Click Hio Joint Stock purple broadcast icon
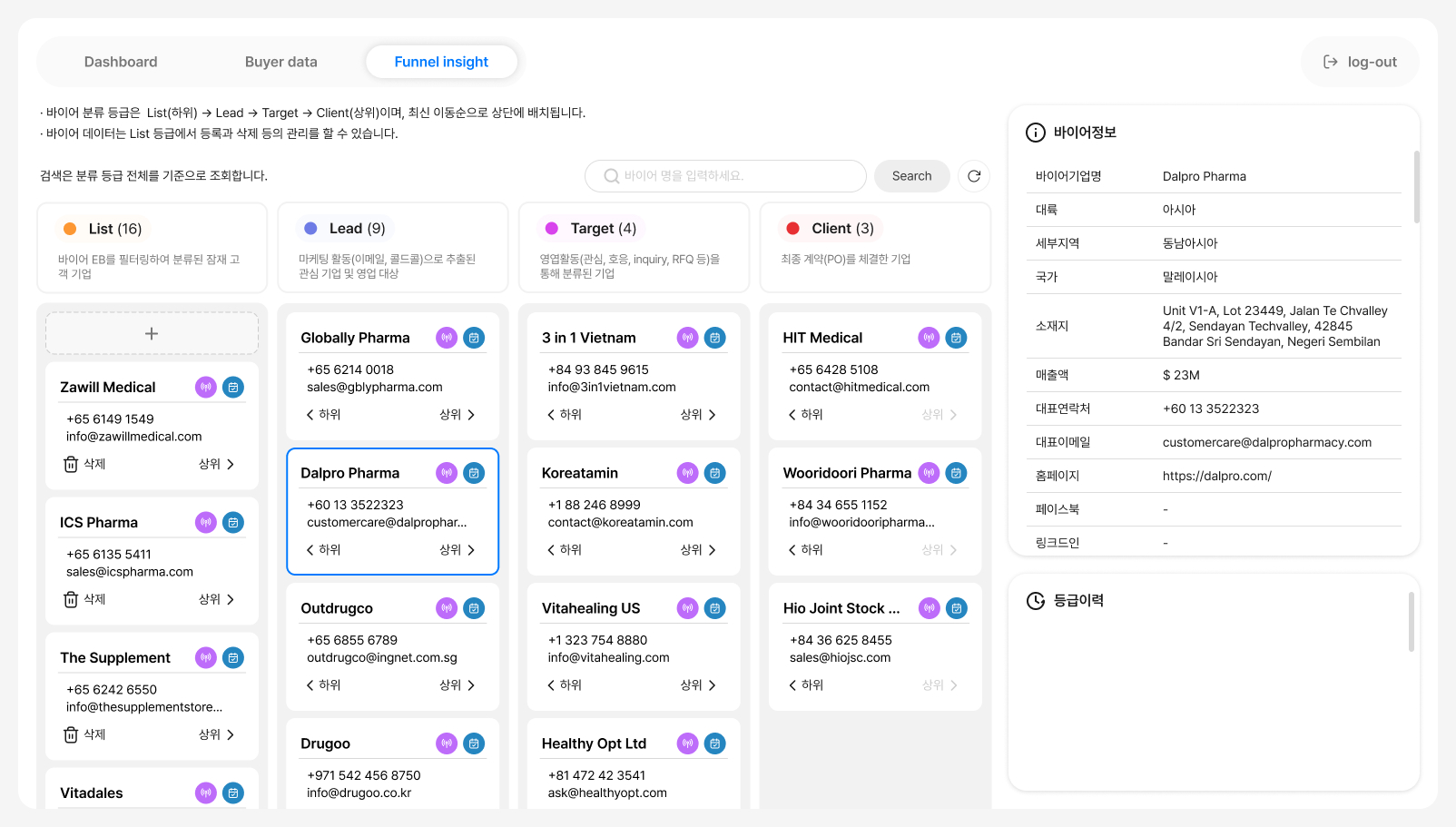This screenshot has width=1456, height=827. coord(929,608)
